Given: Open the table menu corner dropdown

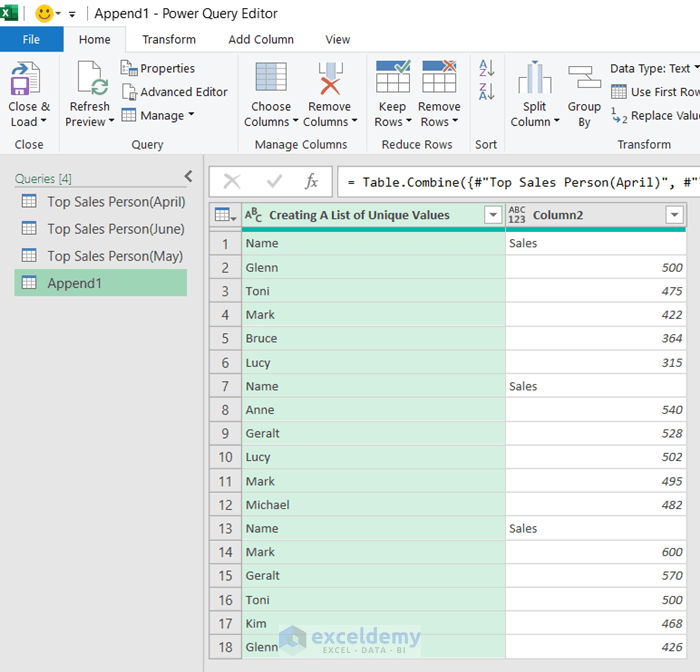Looking at the screenshot, I should click(x=225, y=215).
